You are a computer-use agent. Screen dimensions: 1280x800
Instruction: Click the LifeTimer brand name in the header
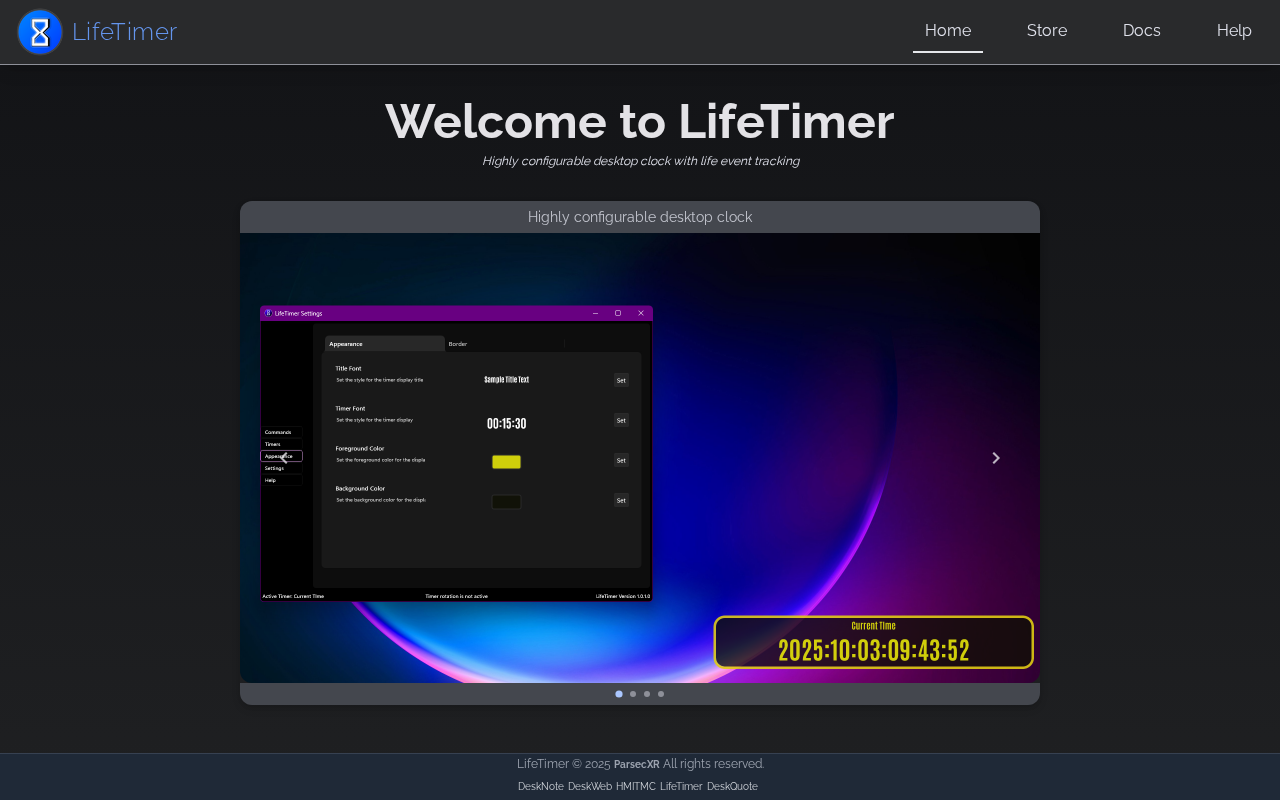[x=124, y=32]
